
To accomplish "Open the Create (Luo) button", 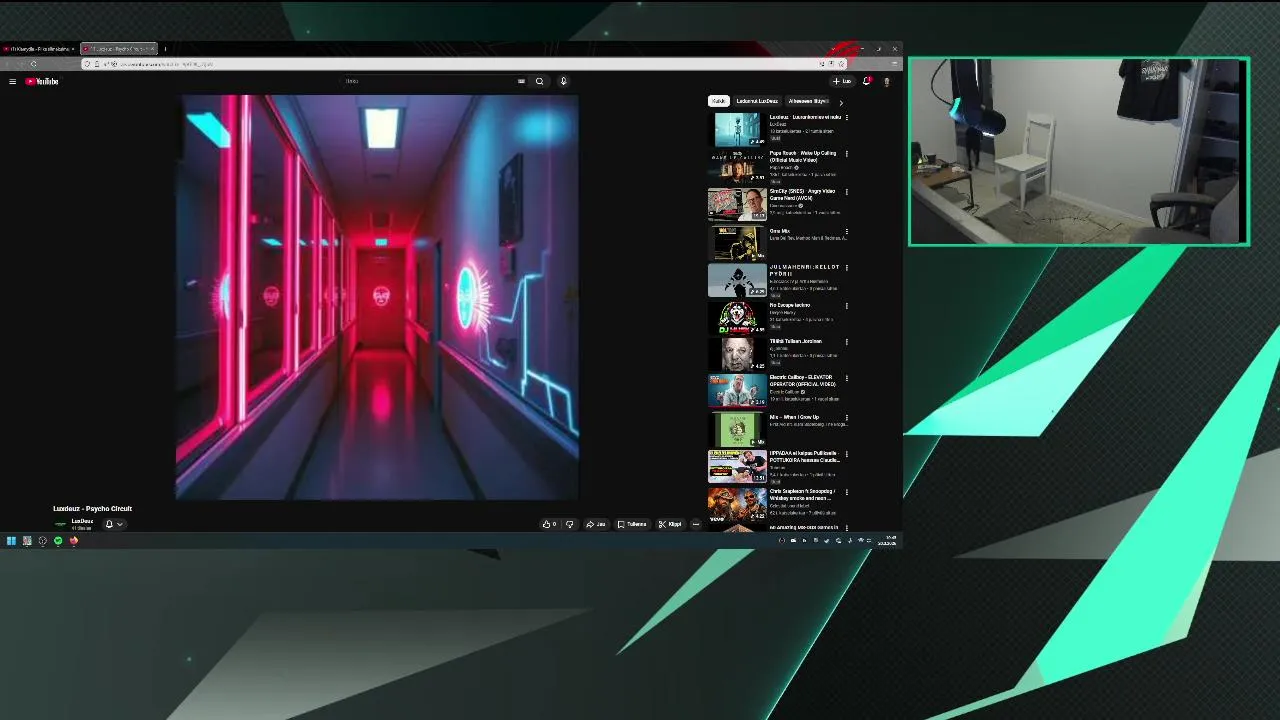I will pos(841,81).
